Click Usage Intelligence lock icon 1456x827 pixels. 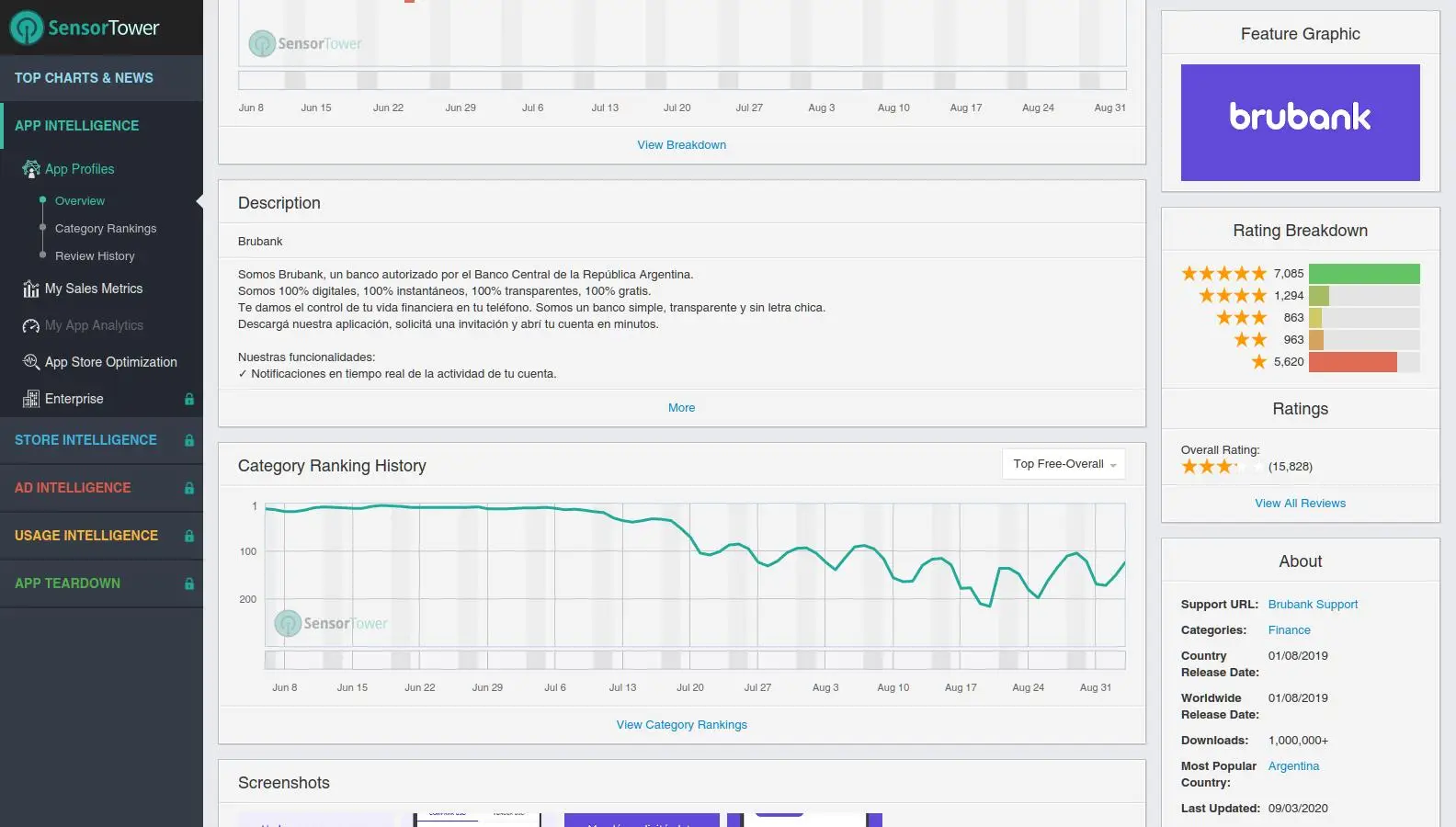point(189,536)
